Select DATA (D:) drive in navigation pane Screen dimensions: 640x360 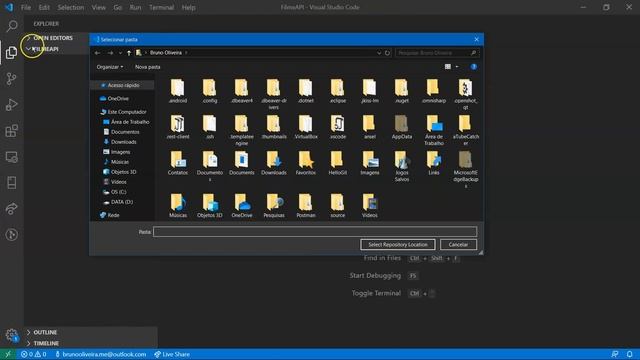tap(118, 202)
